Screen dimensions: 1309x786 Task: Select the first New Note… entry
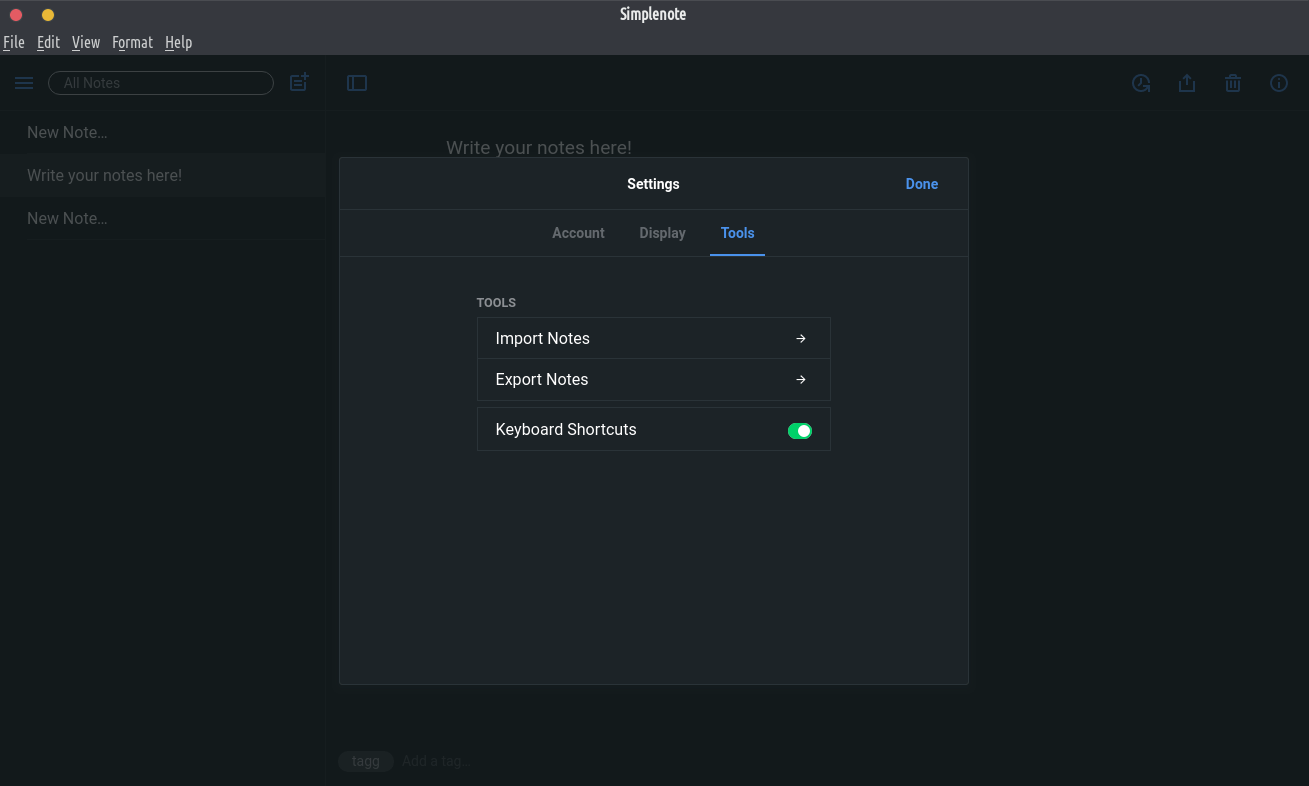162,132
